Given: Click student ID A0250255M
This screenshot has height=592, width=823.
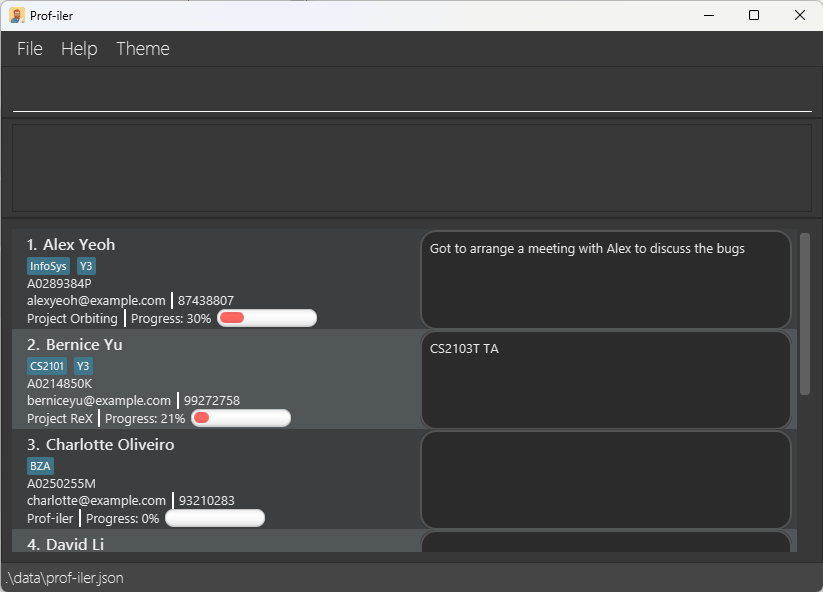Looking at the screenshot, I should (61, 483).
